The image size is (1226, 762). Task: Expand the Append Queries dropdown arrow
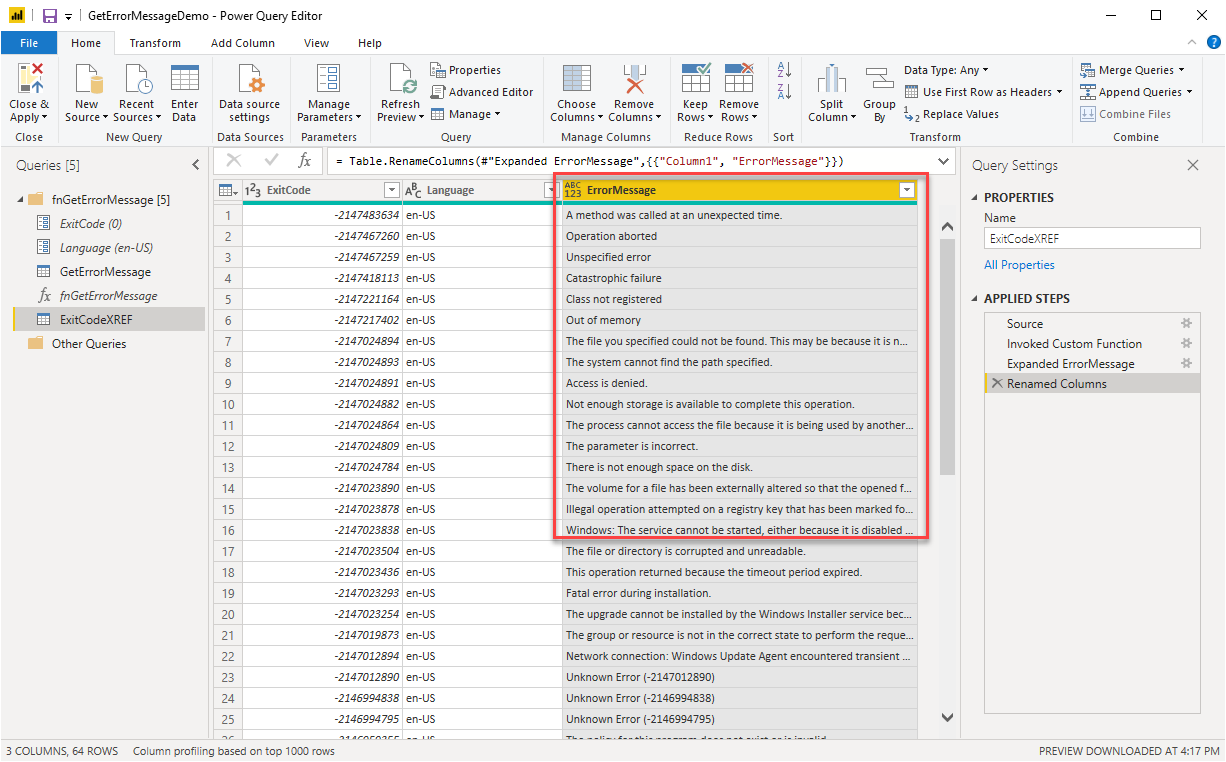[1189, 92]
